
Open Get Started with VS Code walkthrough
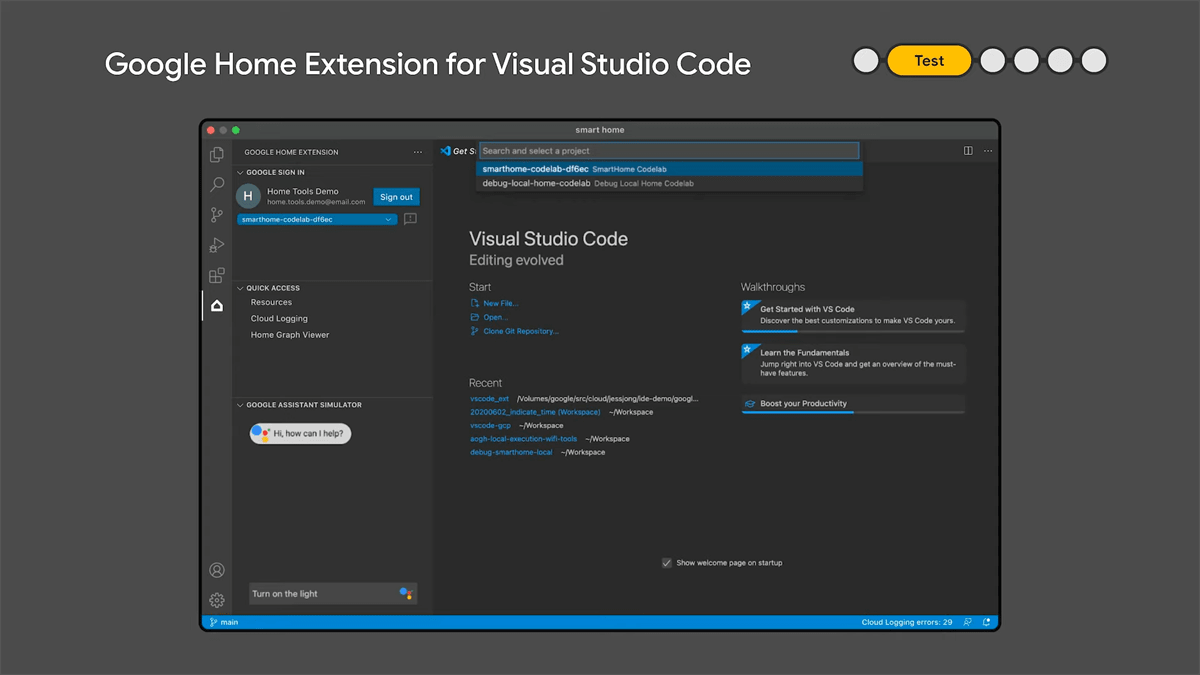coord(853,316)
